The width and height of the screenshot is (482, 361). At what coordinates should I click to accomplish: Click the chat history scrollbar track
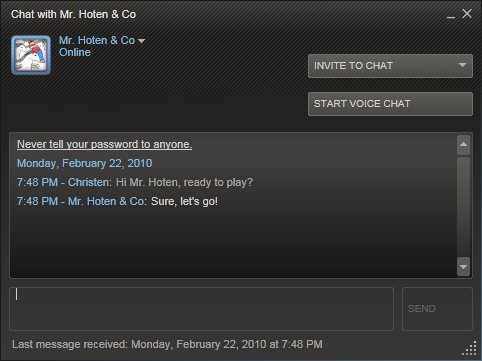coord(463,207)
